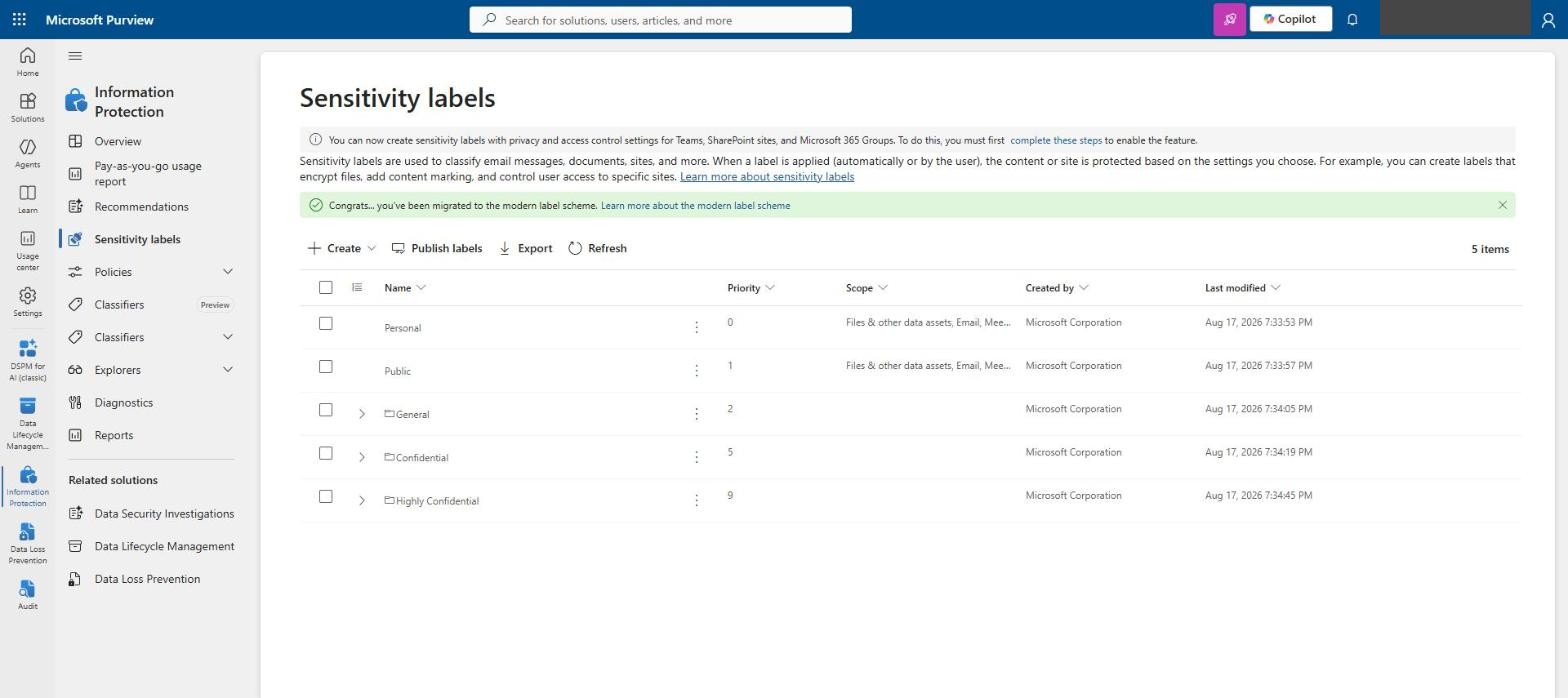The width and height of the screenshot is (1568, 698).
Task: Collapse the navigation hamburger menu
Action: 75,56
